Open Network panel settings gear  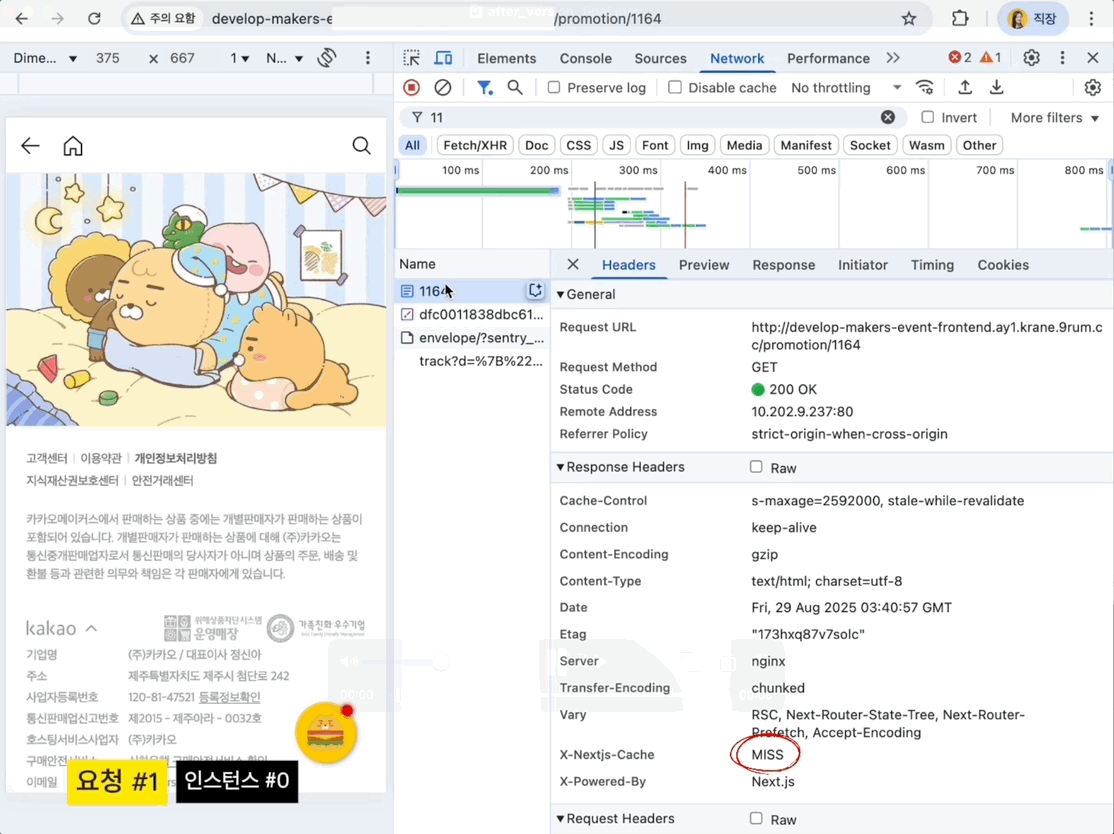[1093, 87]
